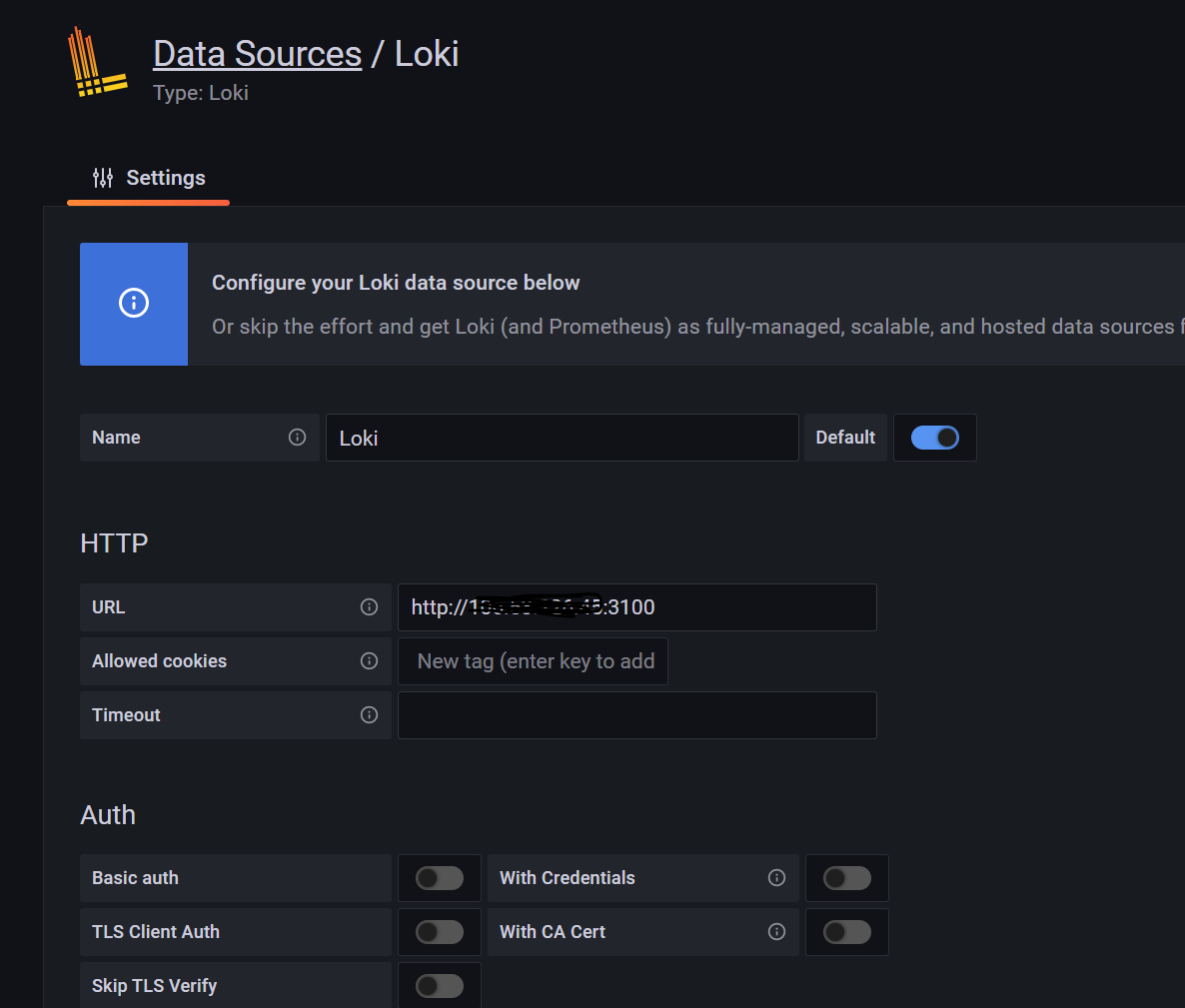Disable the Default data source toggle

[x=935, y=438]
